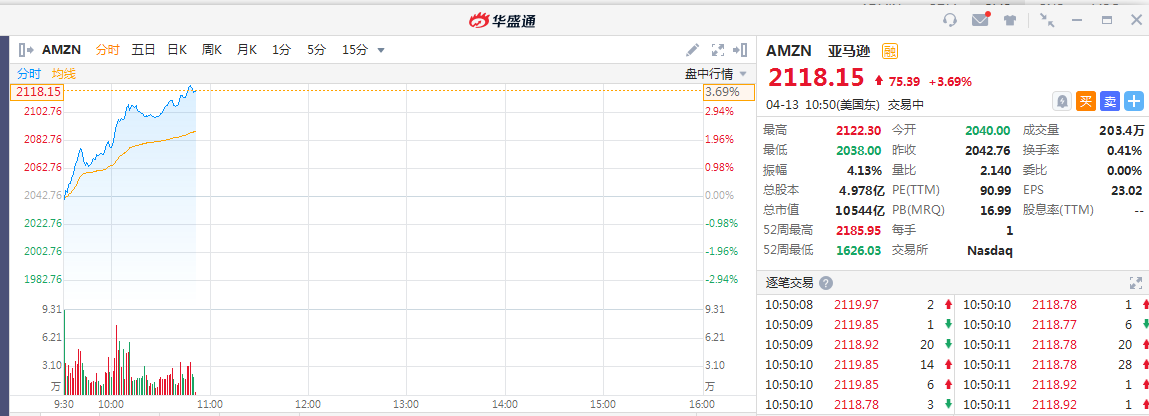
Task: Click the 融 margin badge
Action: [x=889, y=51]
